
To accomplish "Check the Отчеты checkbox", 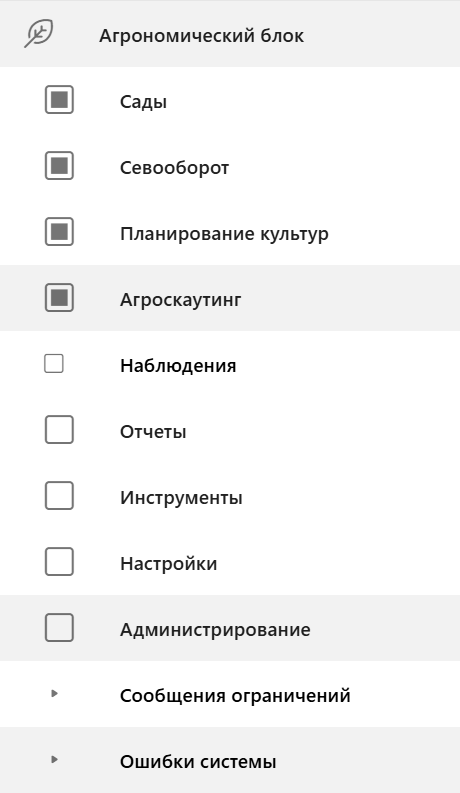I will pos(59,430).
